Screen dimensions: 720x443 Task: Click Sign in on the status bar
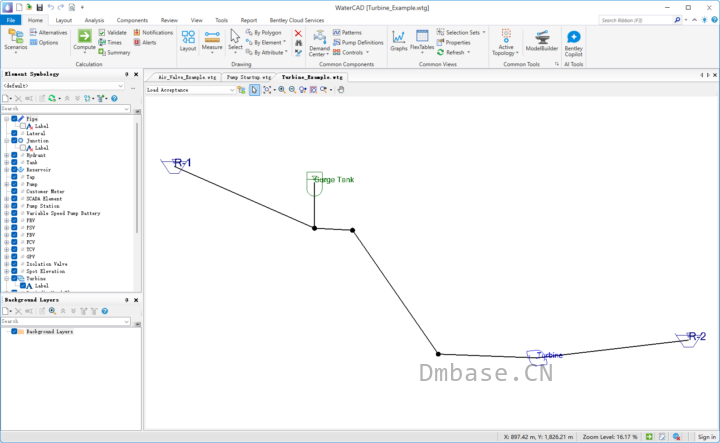(707, 437)
